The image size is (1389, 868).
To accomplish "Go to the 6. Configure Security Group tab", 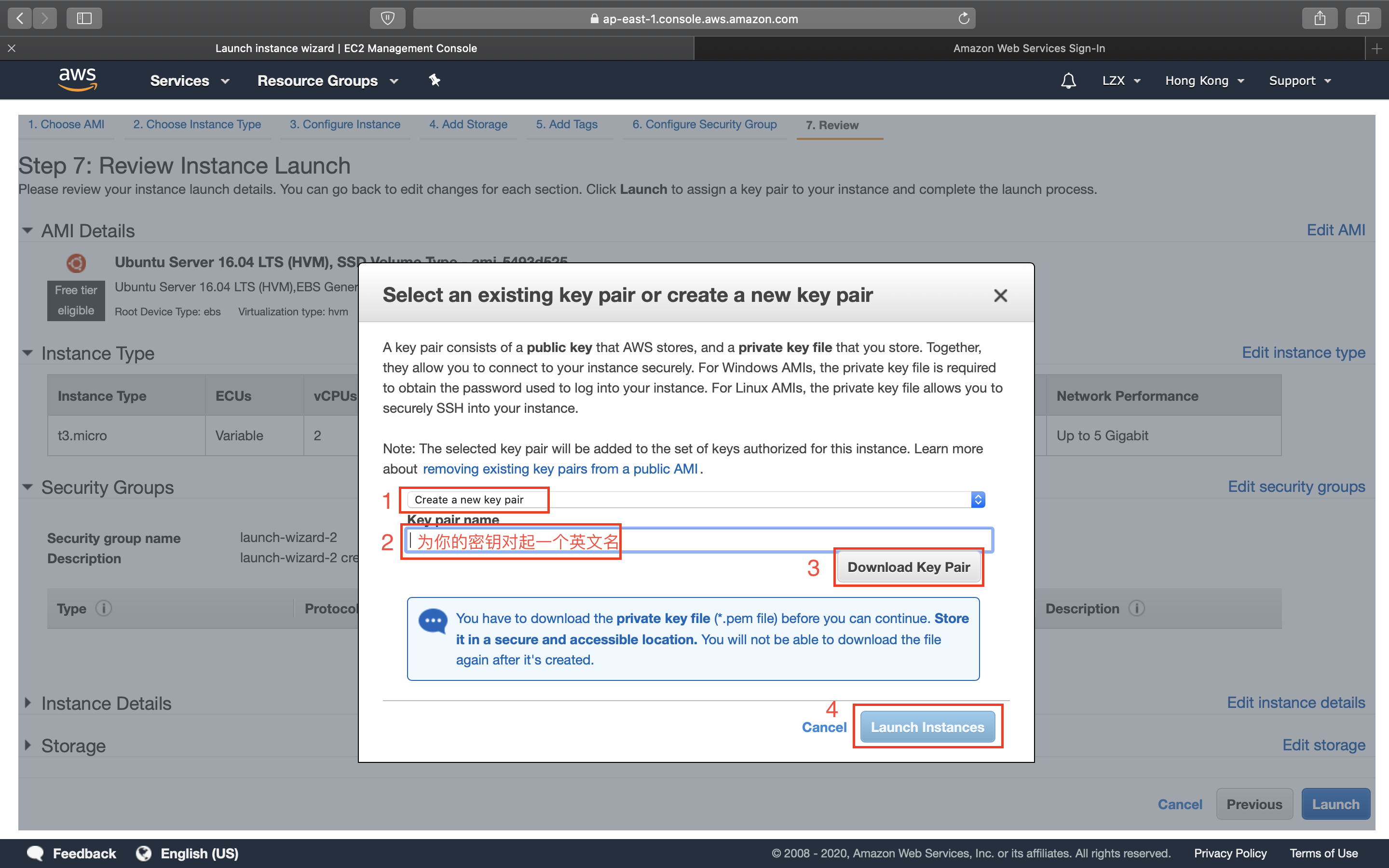I will pos(704,124).
